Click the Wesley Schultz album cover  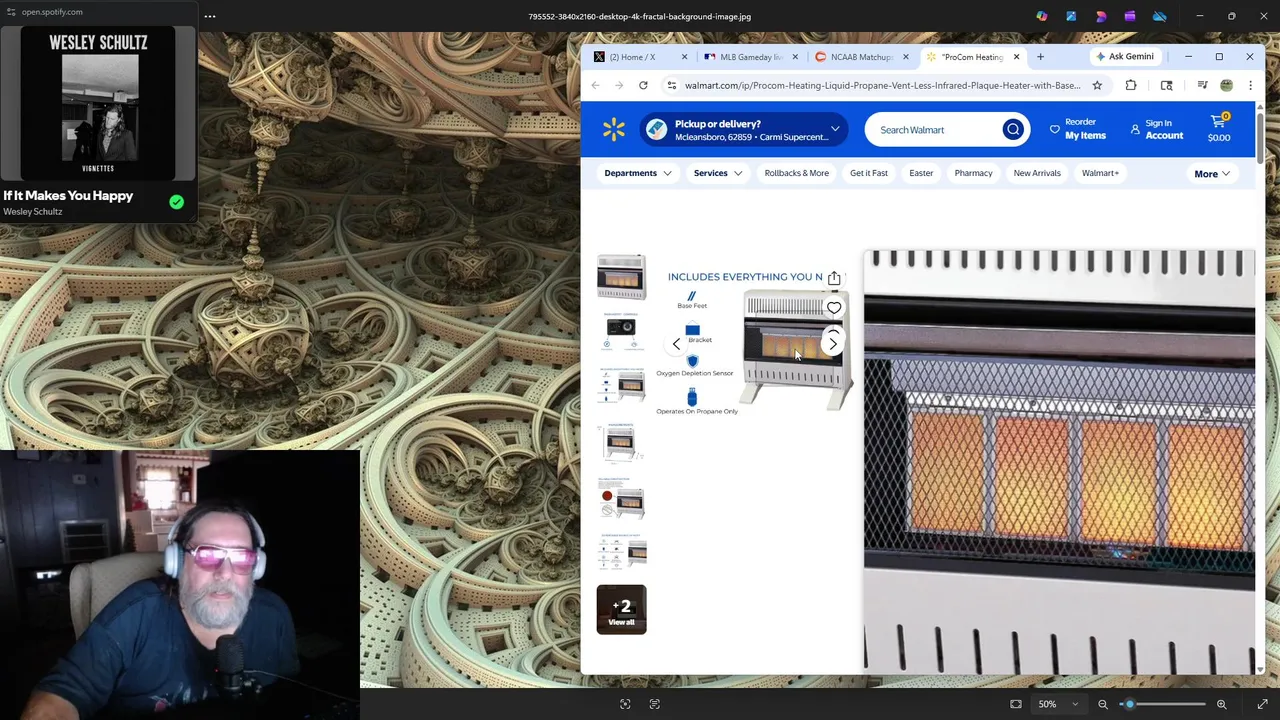tap(98, 103)
